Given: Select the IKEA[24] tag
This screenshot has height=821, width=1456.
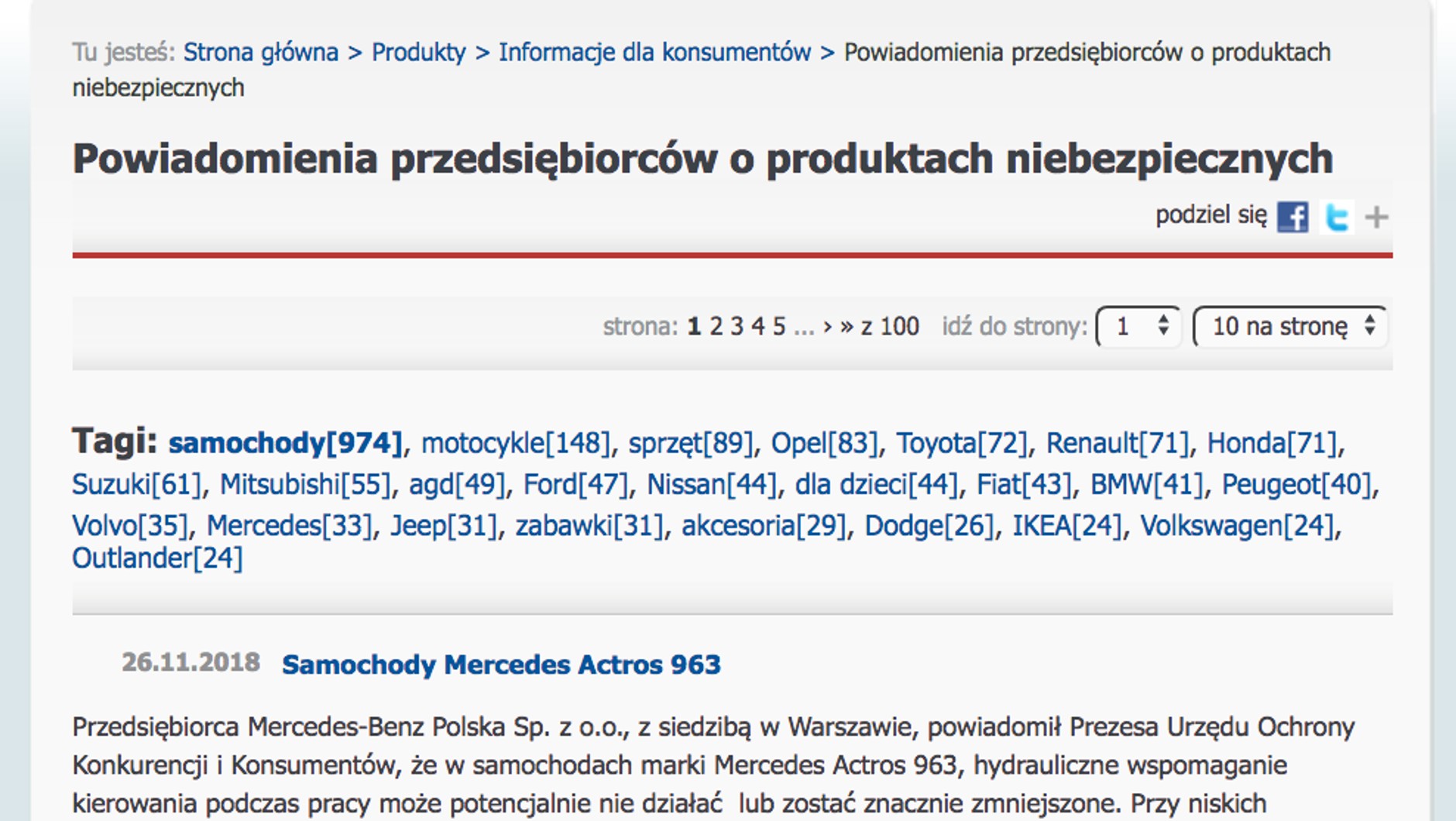Looking at the screenshot, I should pyautogui.click(x=1066, y=526).
